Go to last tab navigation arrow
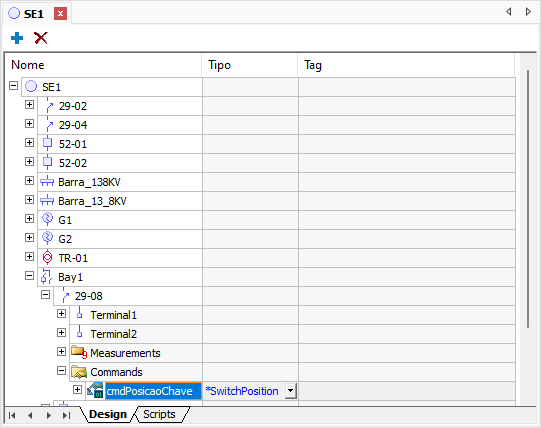This screenshot has height=428, width=541. pyautogui.click(x=67, y=415)
